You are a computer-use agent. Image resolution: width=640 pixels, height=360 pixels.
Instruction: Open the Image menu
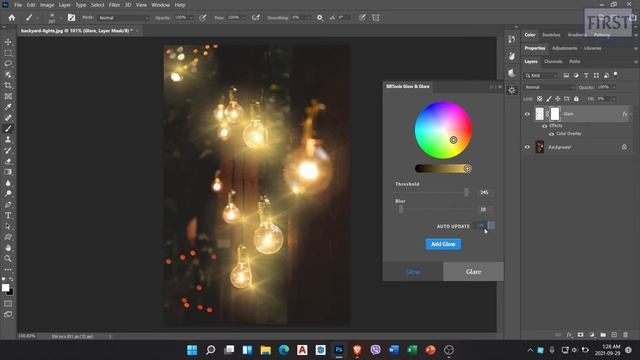point(47,5)
